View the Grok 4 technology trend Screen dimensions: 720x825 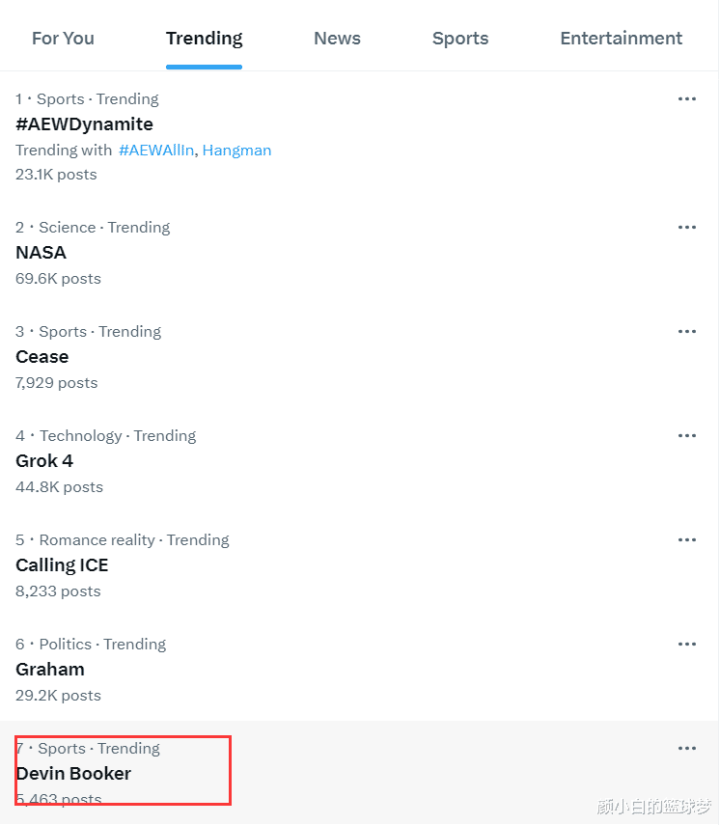pyautogui.click(x=44, y=461)
